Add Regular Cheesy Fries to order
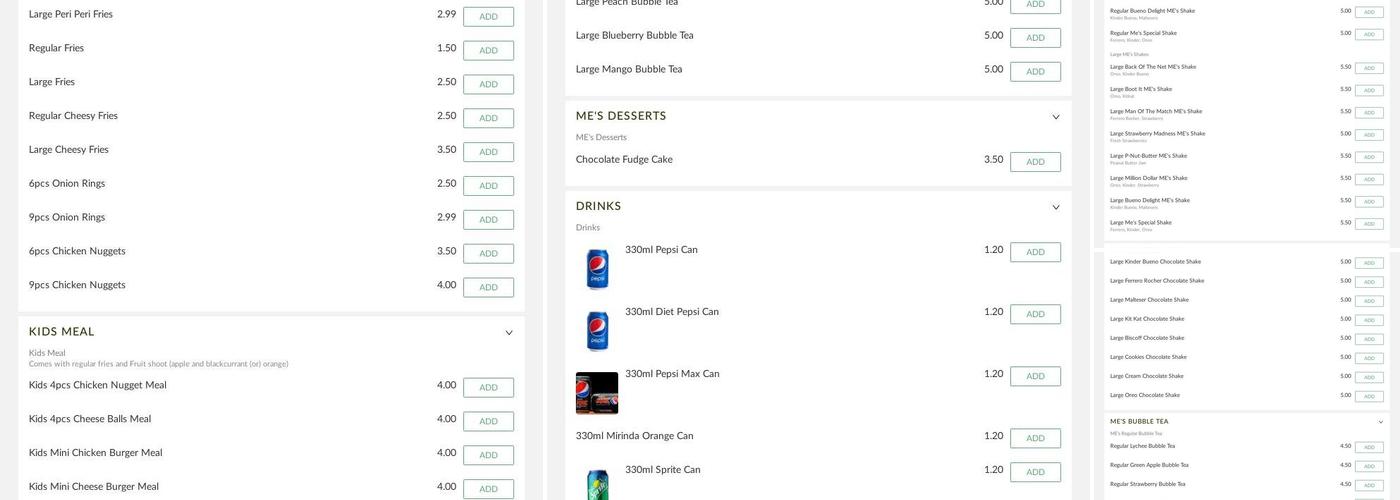 [488, 118]
